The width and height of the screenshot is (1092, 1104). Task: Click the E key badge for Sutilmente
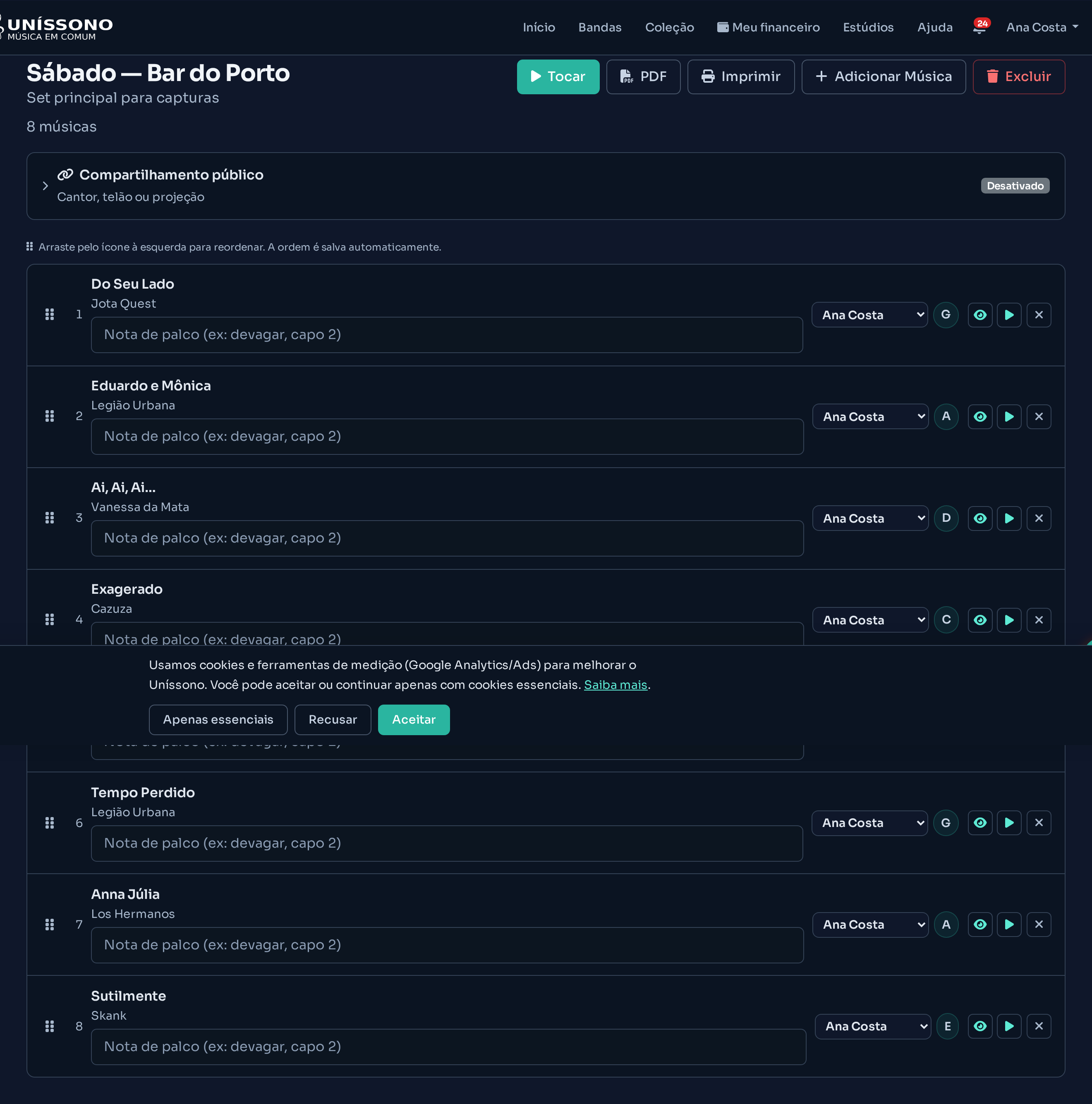tap(947, 1026)
